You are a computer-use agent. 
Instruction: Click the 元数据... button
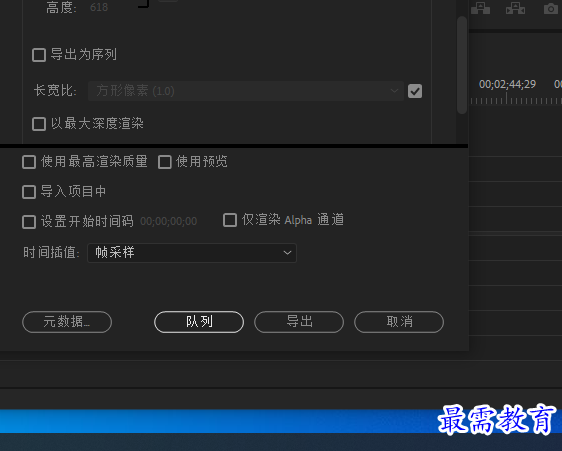coord(67,322)
